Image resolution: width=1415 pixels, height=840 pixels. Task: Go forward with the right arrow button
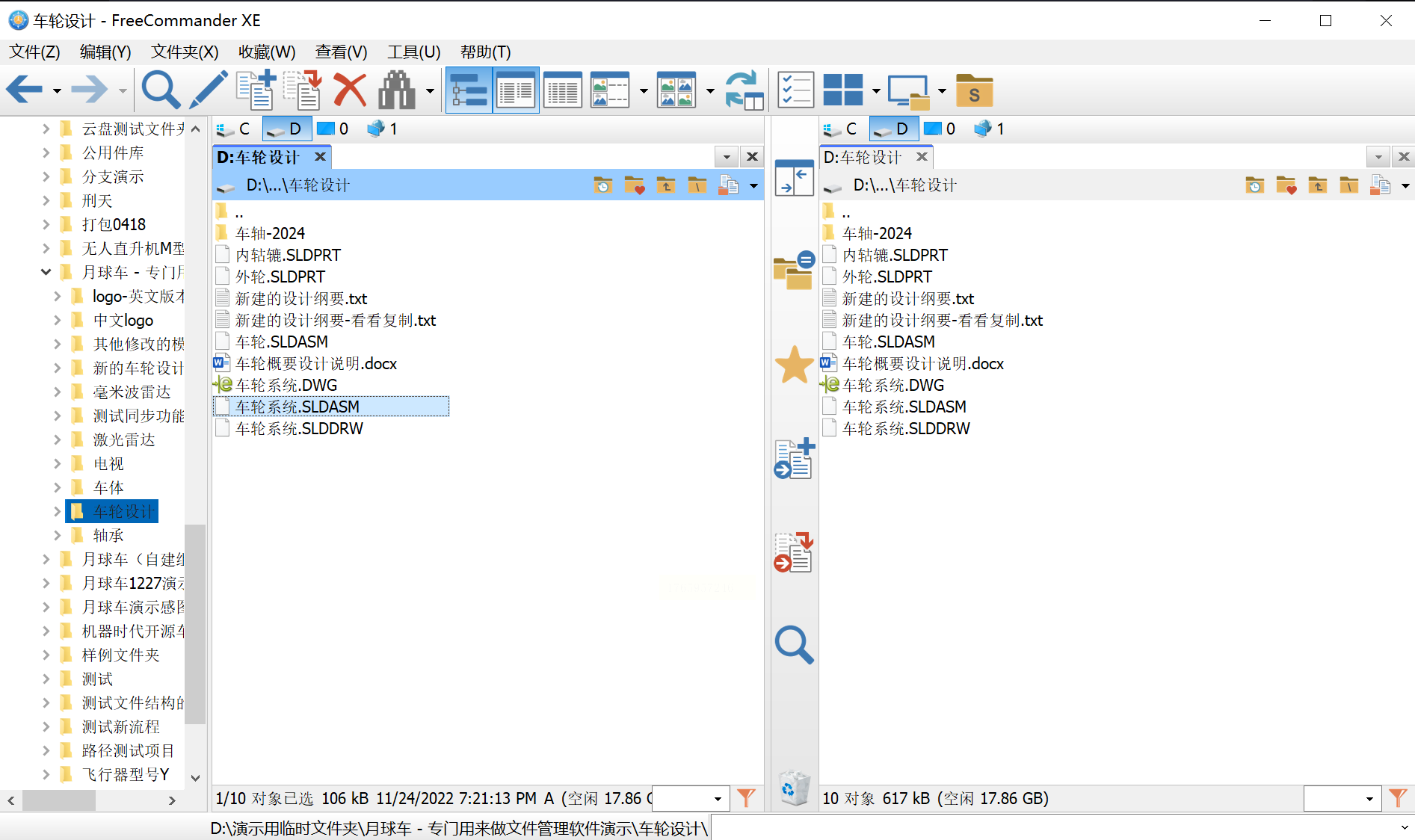click(90, 90)
